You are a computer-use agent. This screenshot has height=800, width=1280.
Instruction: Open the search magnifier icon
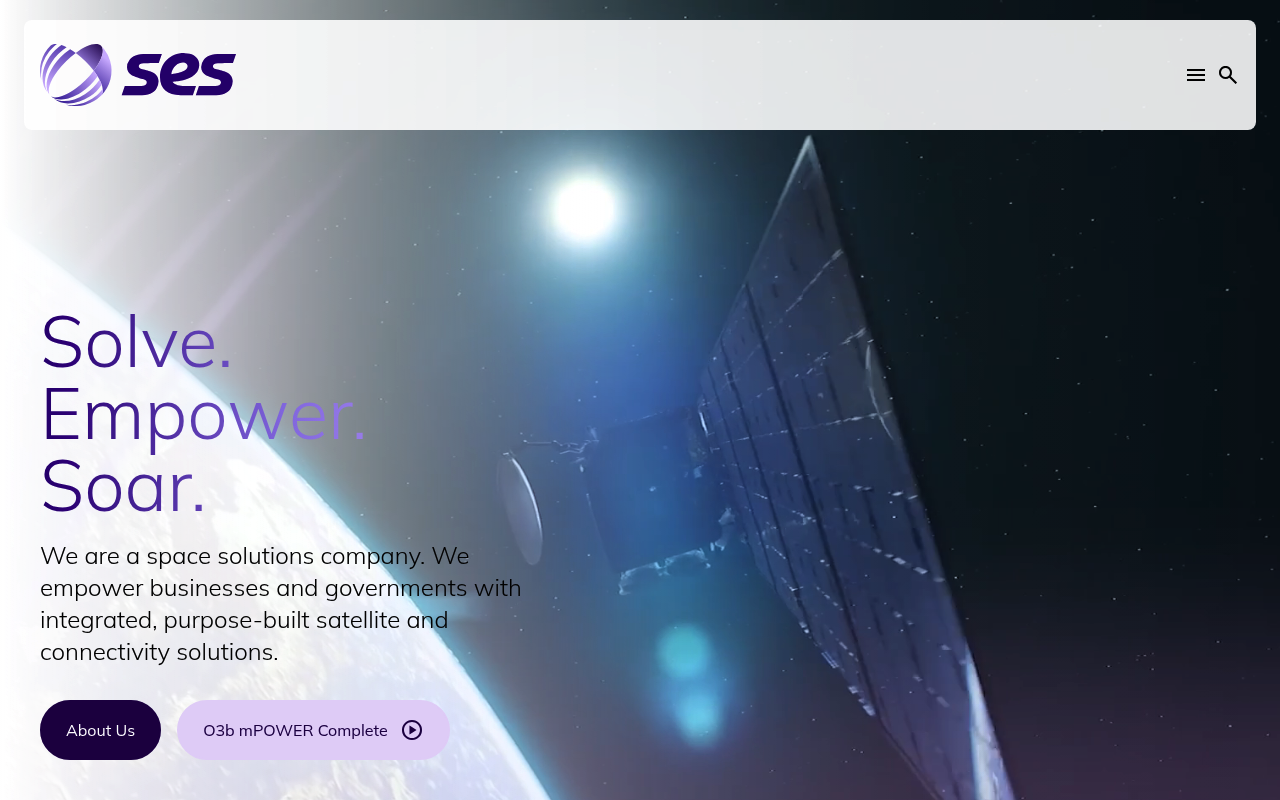pos(1228,75)
